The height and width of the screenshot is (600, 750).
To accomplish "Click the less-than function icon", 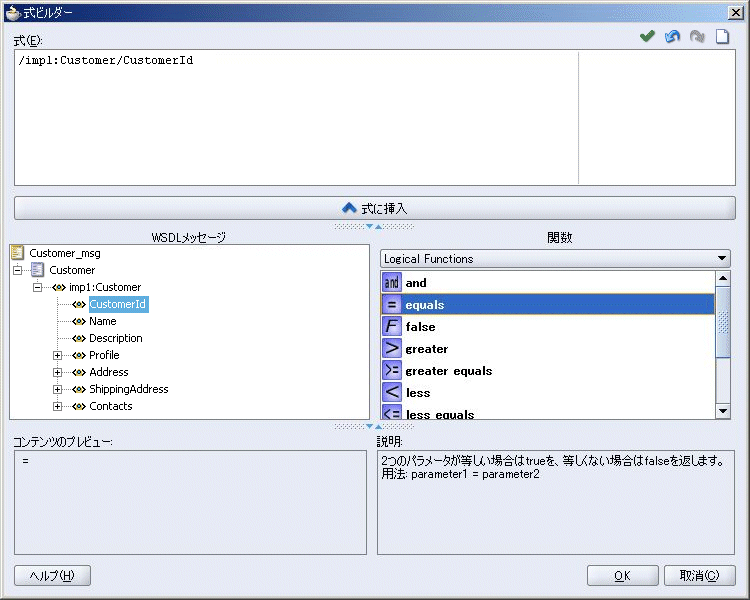I will pos(392,392).
